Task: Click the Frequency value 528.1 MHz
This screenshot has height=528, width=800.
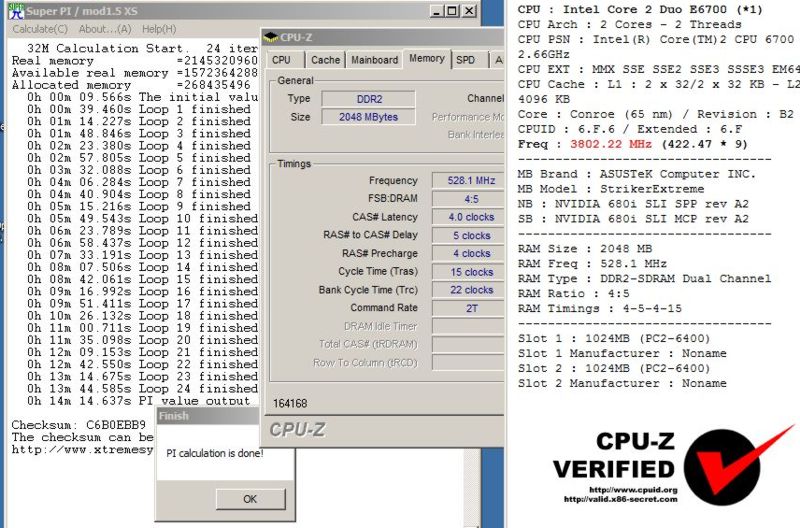Action: click(468, 181)
